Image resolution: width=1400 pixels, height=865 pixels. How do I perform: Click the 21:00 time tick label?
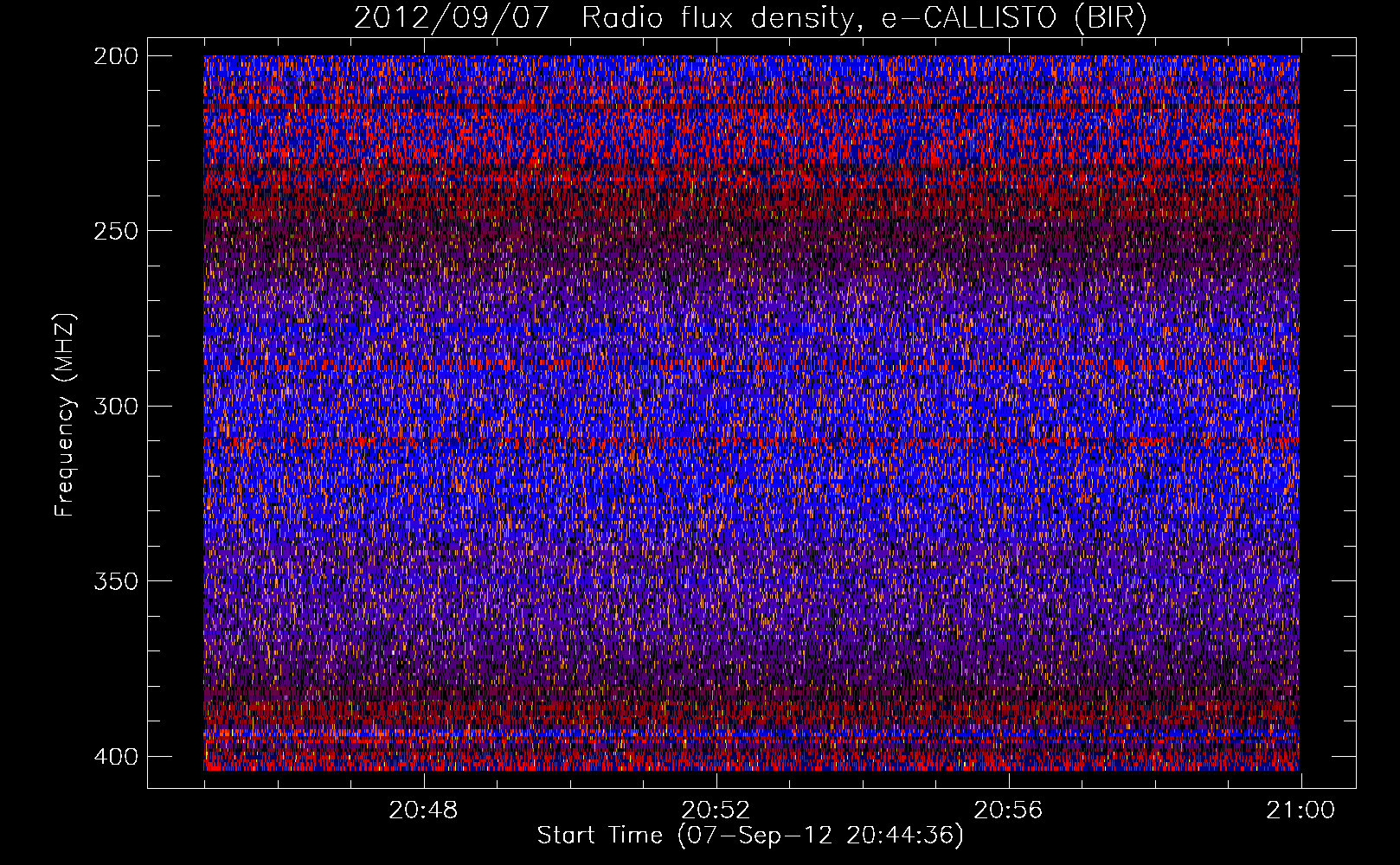click(x=1300, y=811)
